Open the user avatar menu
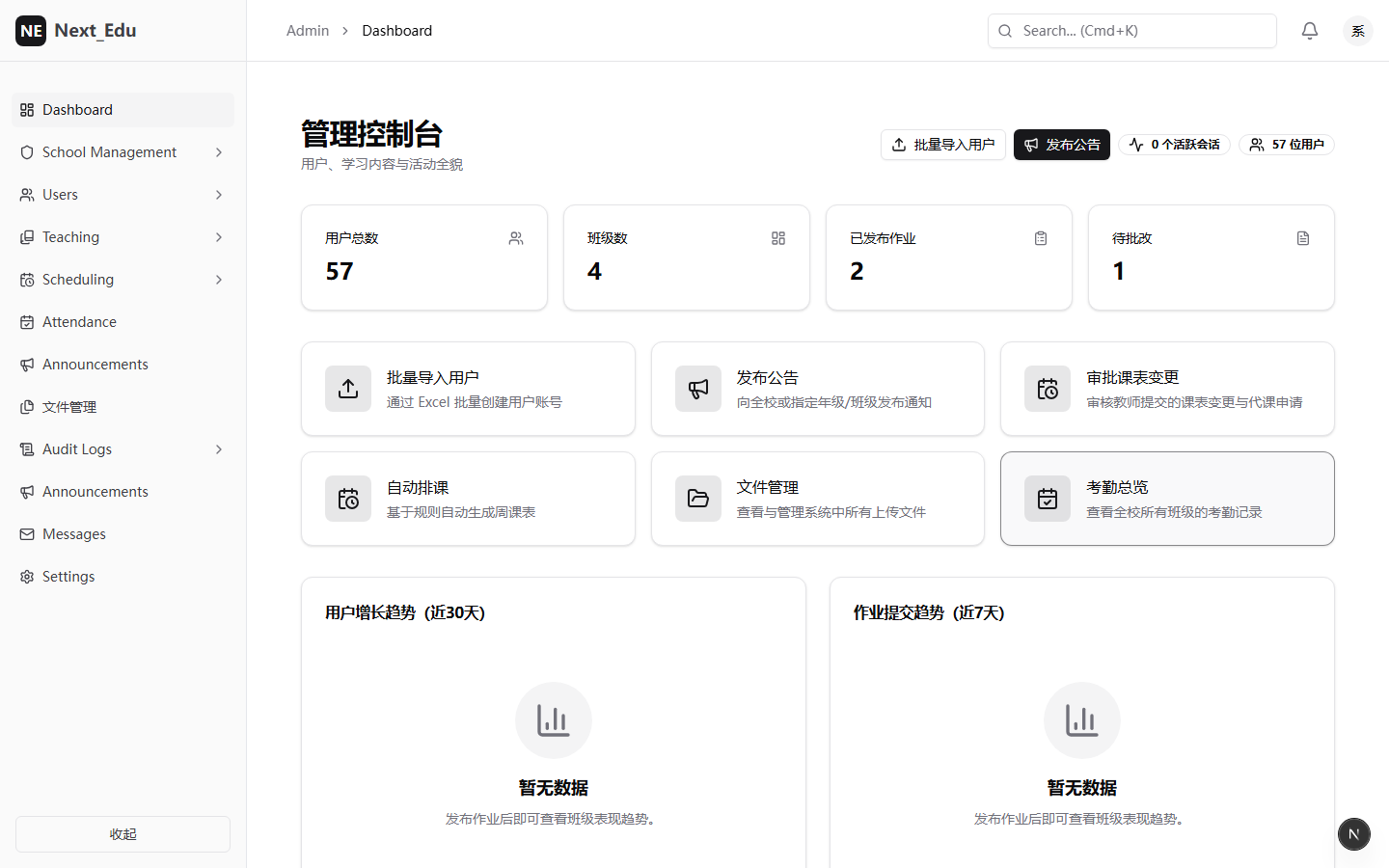 (1358, 31)
